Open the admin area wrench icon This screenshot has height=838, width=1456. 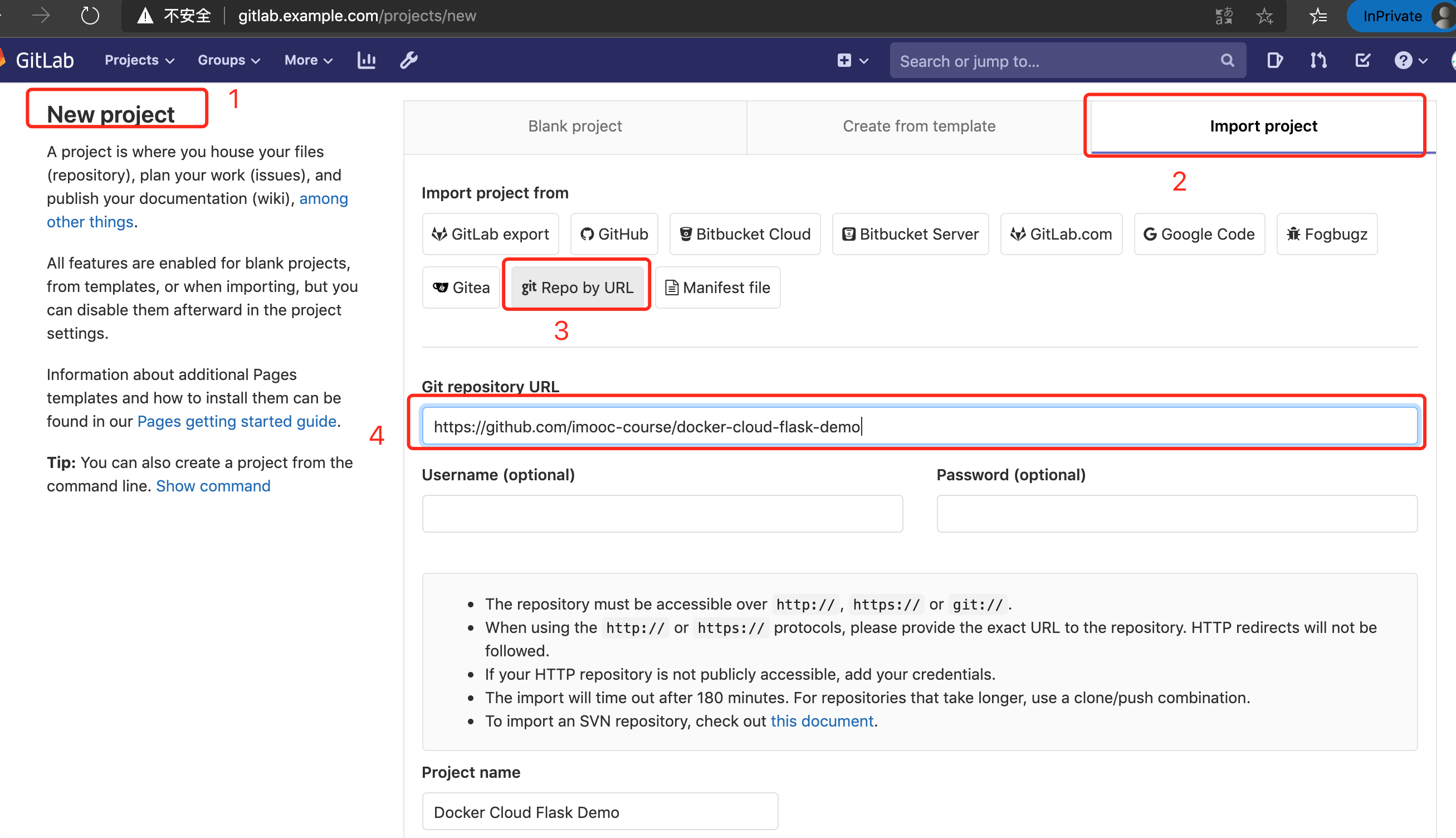[x=409, y=60]
